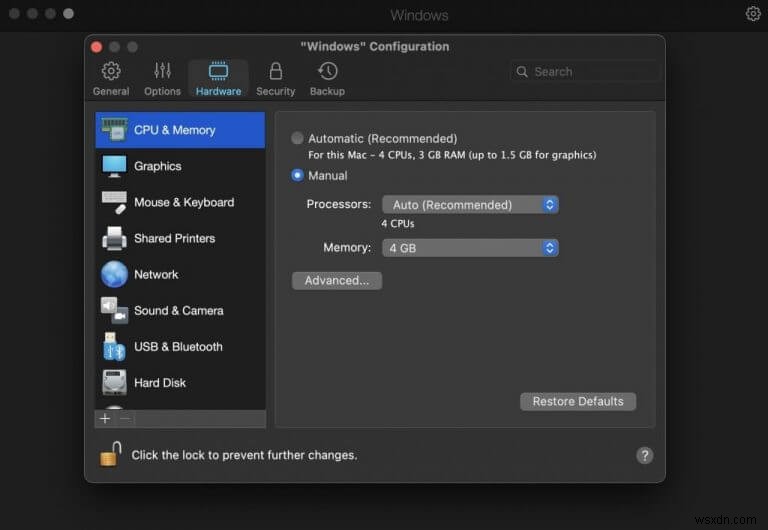This screenshot has height=530, width=768.
Task: Close the Configuration window with red button
Action: [x=96, y=47]
